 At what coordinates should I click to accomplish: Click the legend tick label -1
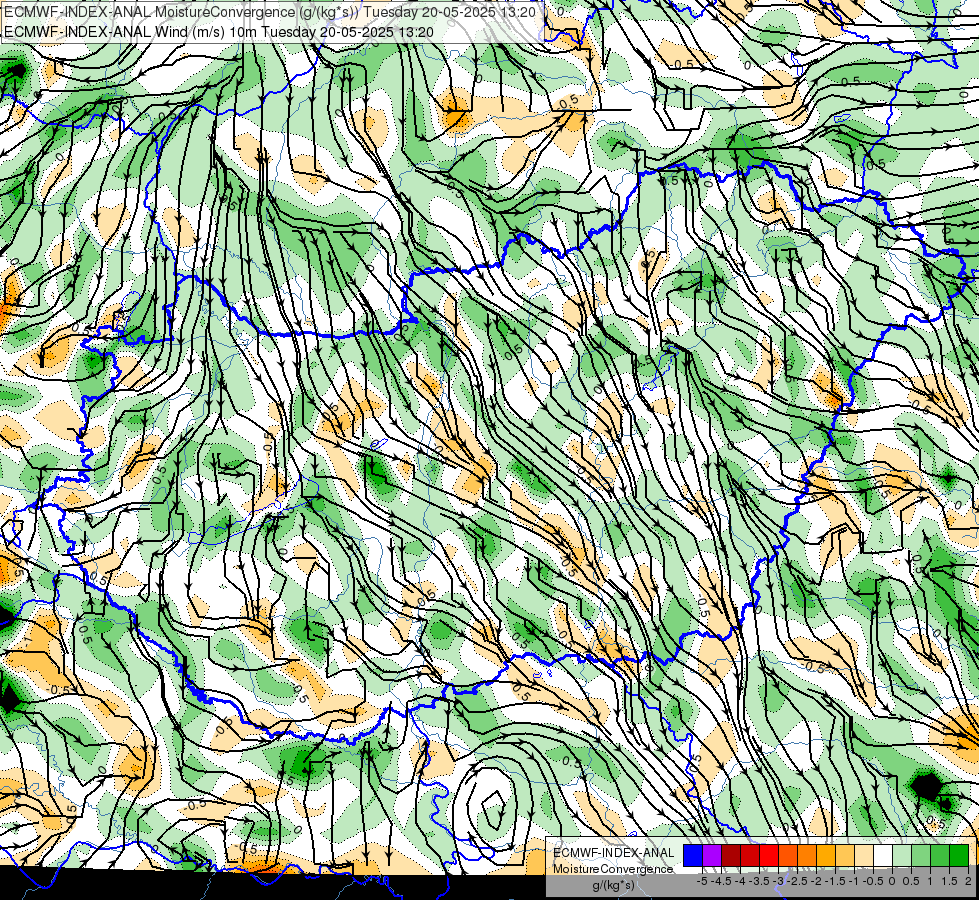[854, 881]
